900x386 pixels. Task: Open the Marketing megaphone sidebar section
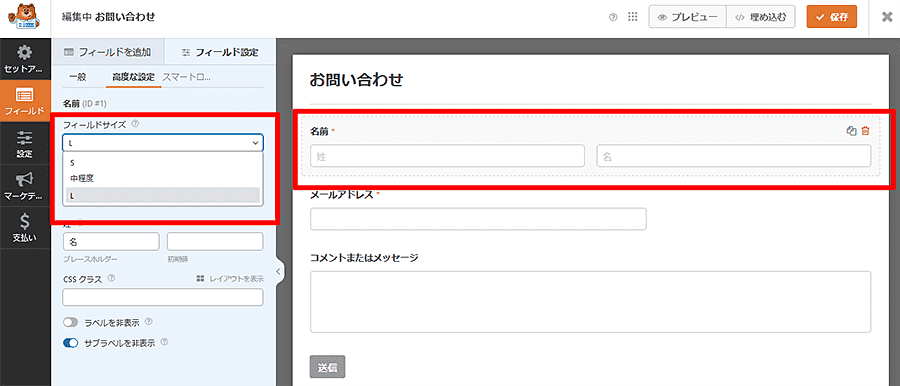click(25, 186)
